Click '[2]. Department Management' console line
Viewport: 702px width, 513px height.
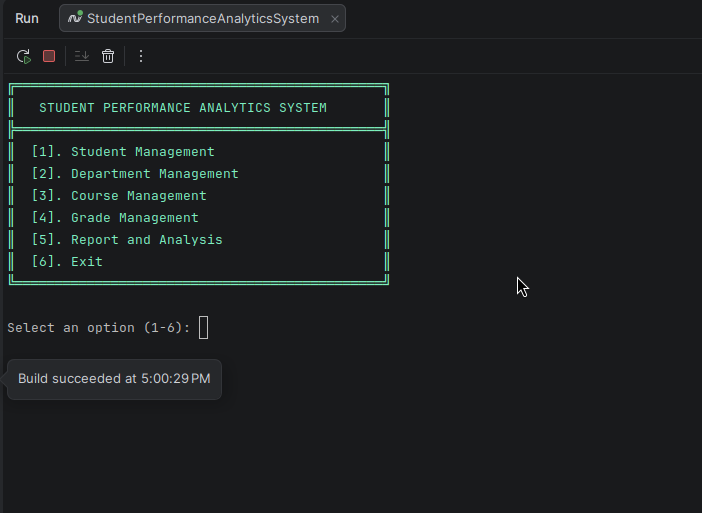coord(135,174)
